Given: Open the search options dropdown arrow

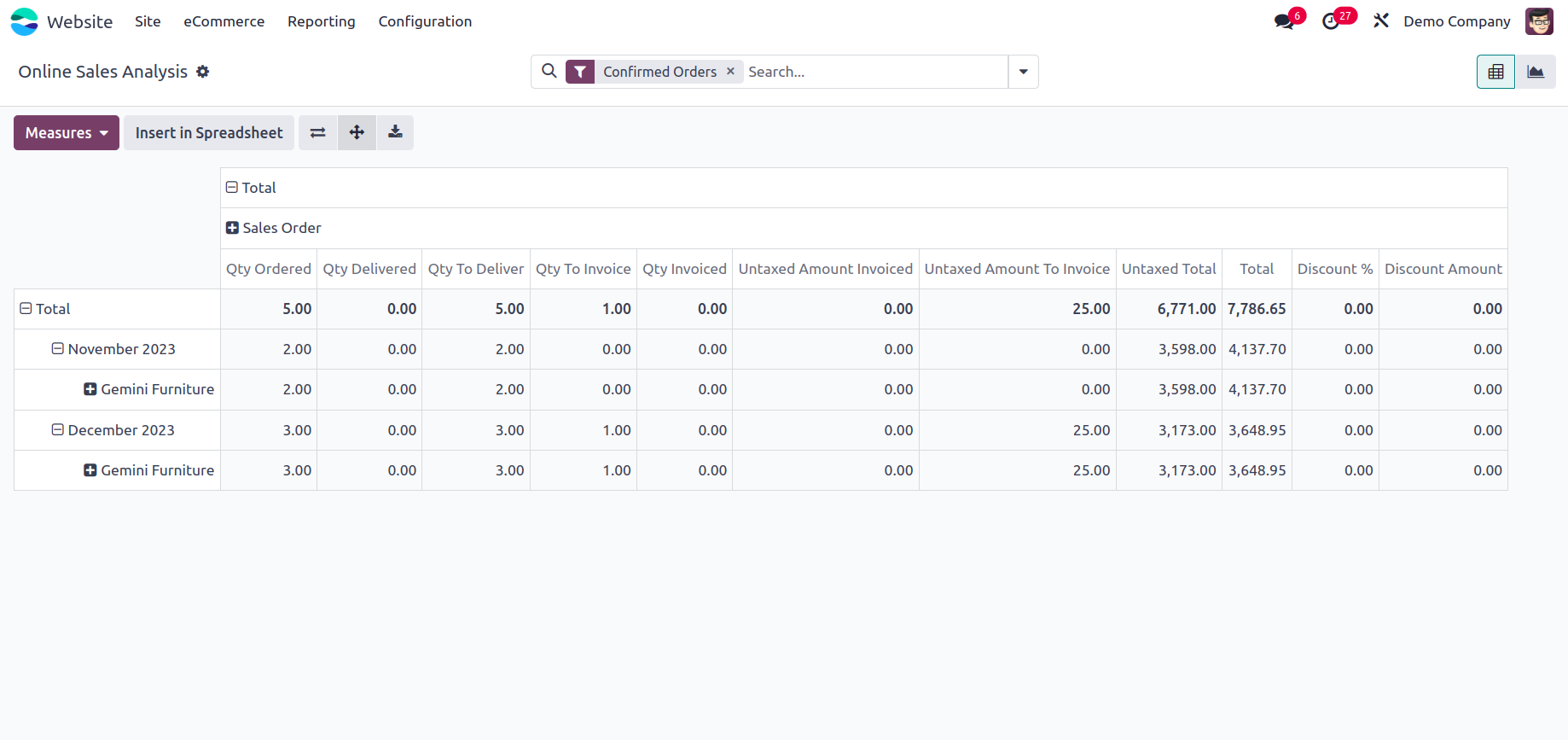Looking at the screenshot, I should [1023, 72].
